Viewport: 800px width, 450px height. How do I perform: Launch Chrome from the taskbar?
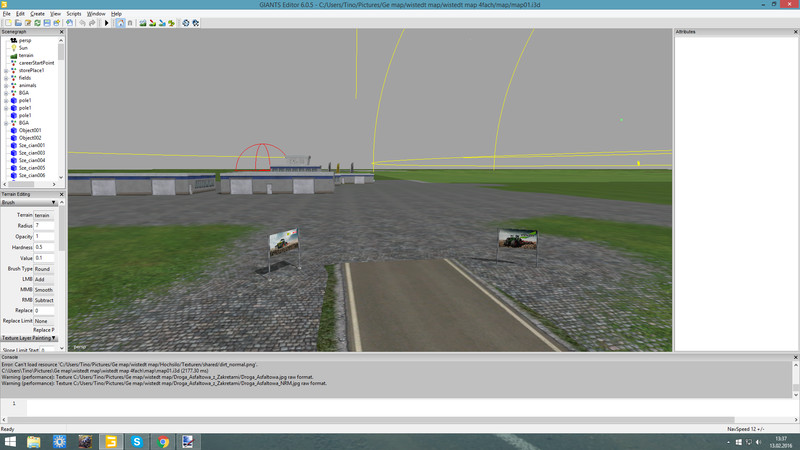[162, 441]
